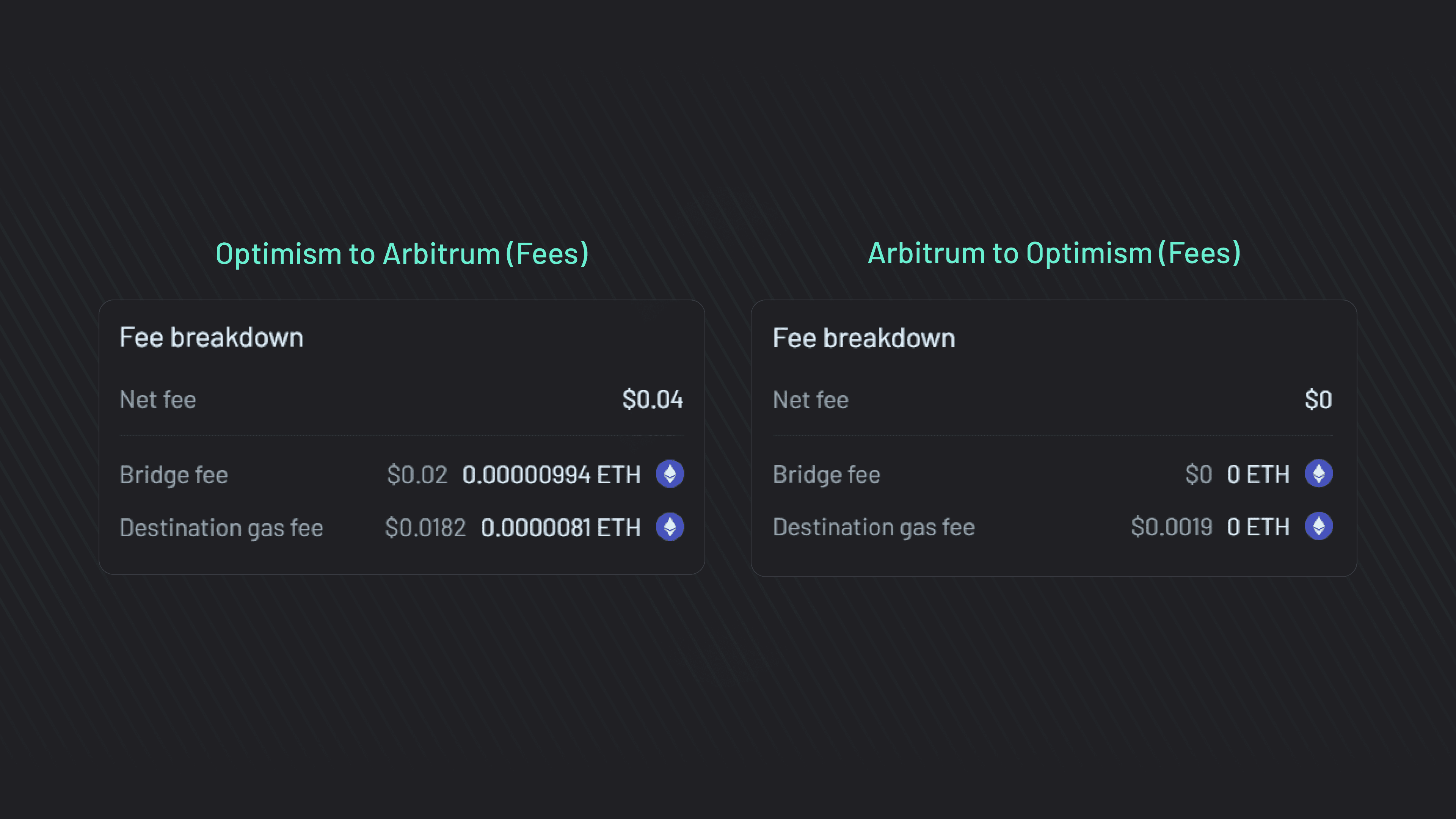Click the left Fee breakdown title

(212, 337)
